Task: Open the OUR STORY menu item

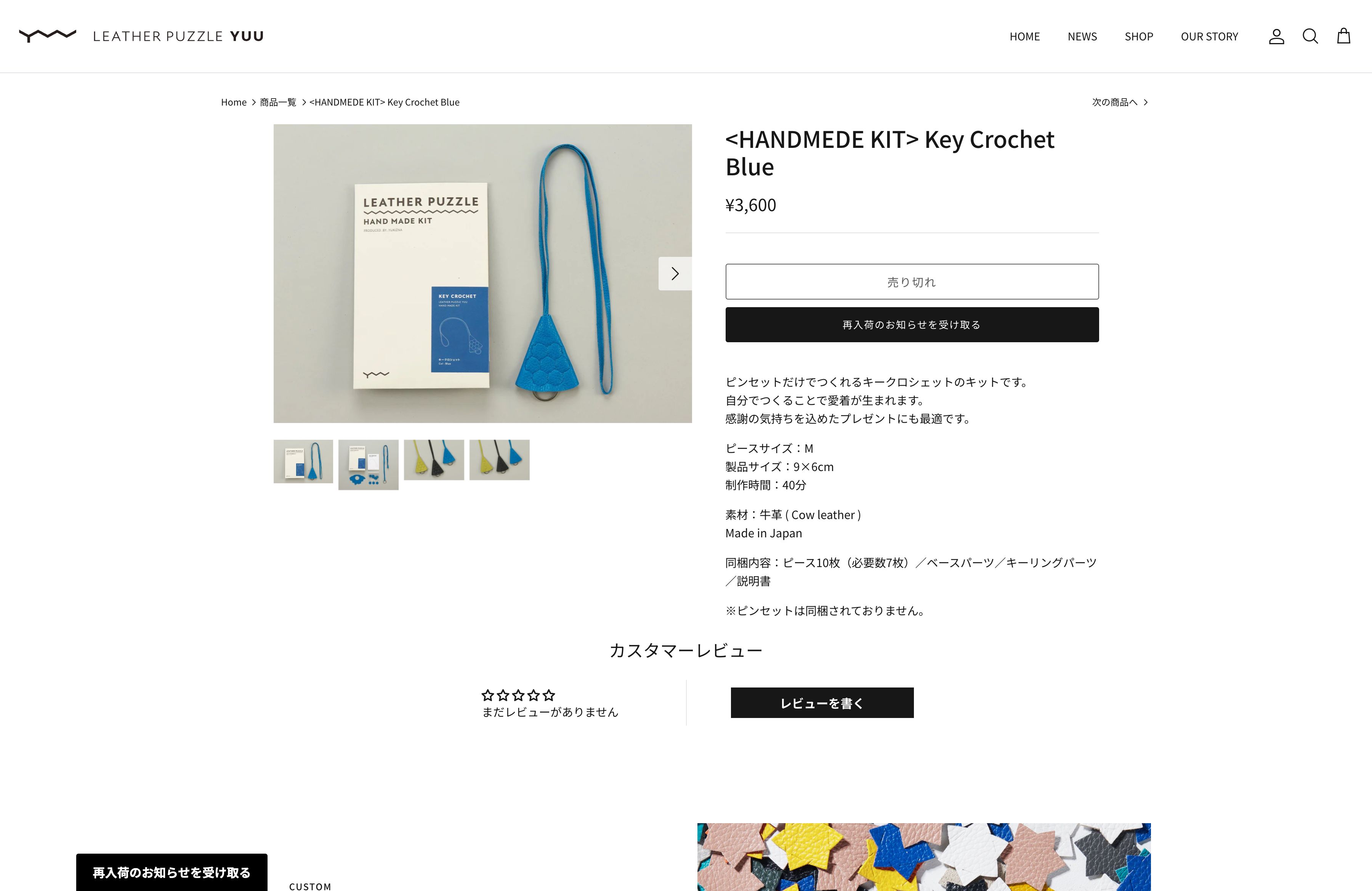Action: [x=1209, y=36]
